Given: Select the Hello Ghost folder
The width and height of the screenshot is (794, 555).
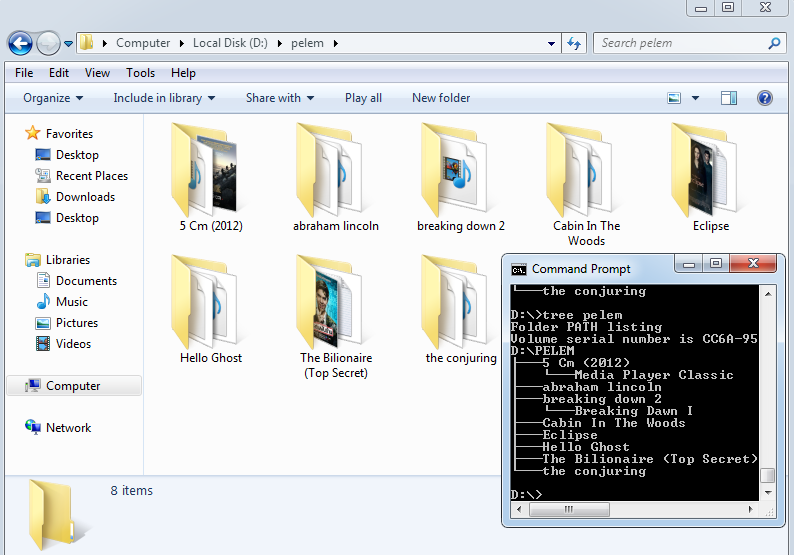Looking at the screenshot, I should coord(211,309).
